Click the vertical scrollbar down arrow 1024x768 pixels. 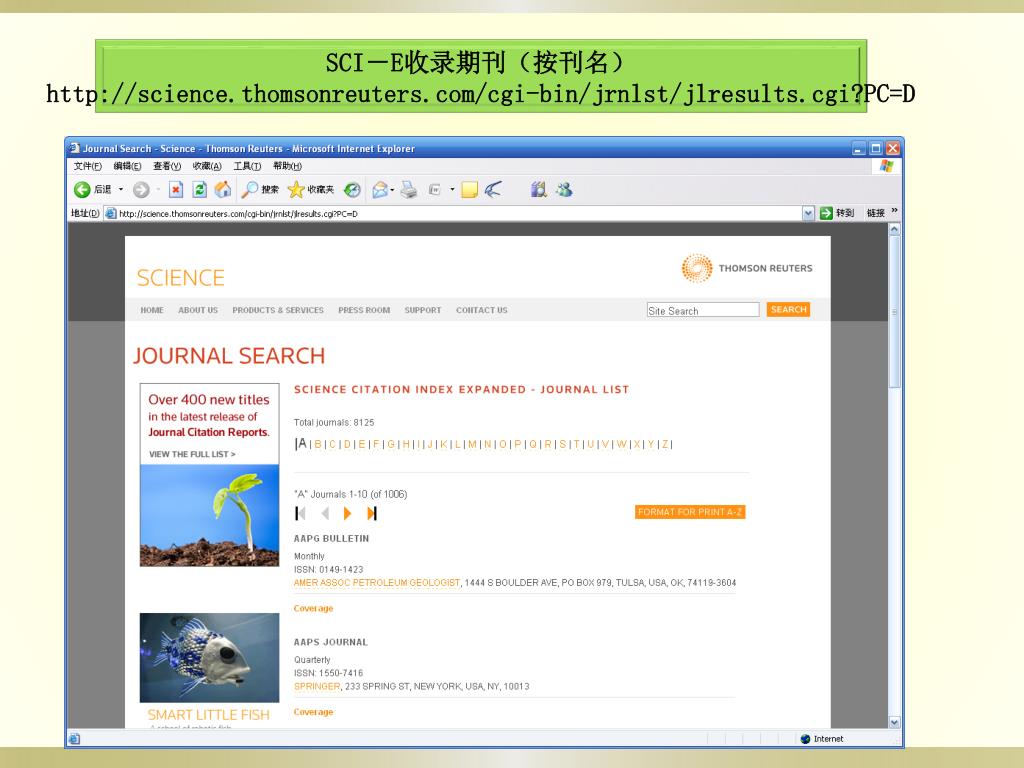click(x=895, y=722)
